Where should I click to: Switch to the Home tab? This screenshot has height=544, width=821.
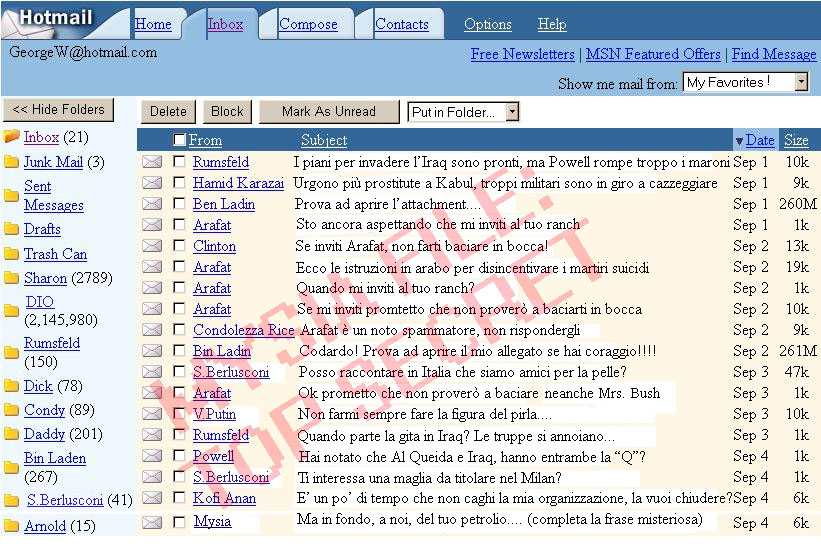153,24
